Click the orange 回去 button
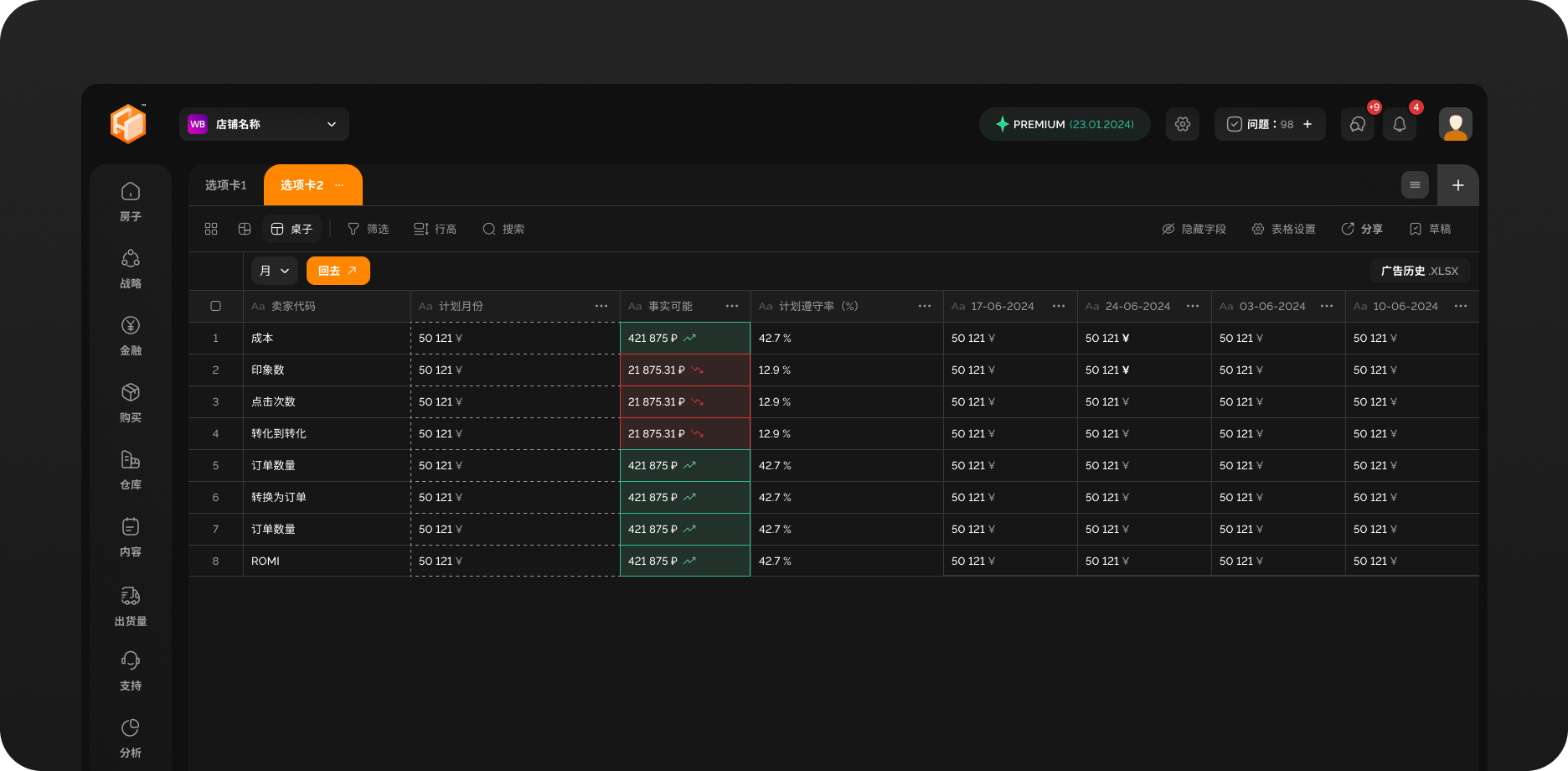Image resolution: width=1568 pixels, height=771 pixels. click(338, 271)
